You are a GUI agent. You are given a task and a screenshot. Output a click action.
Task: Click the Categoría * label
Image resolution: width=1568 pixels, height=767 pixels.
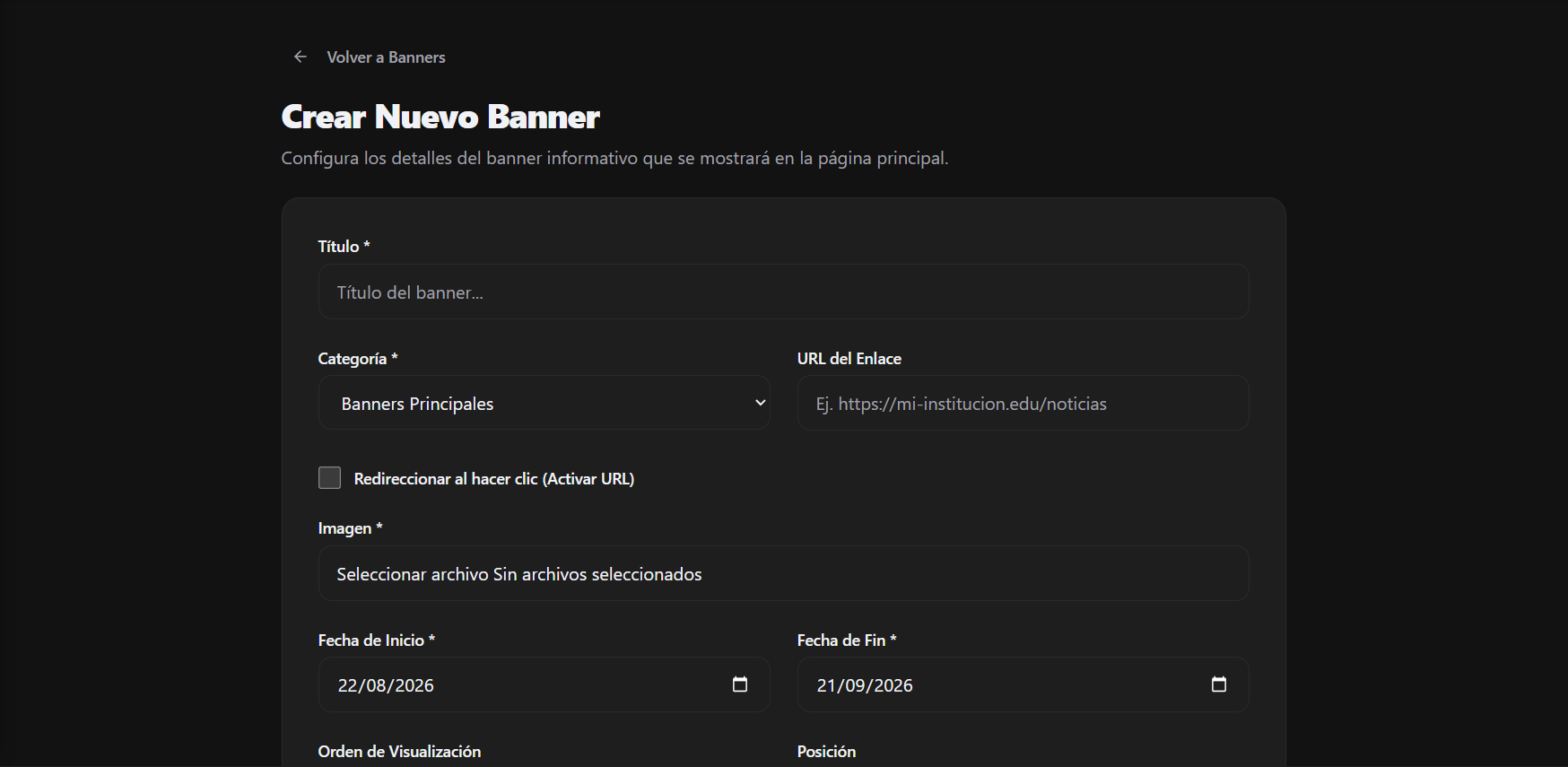358,359
